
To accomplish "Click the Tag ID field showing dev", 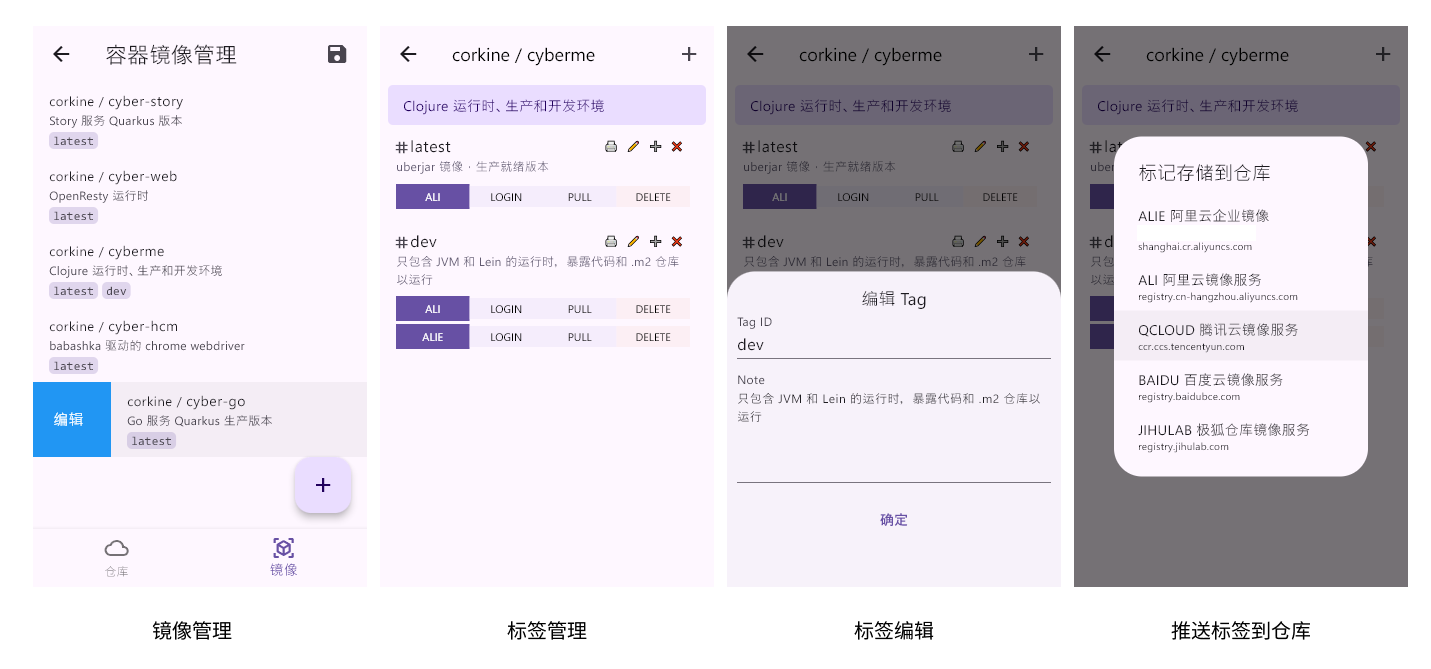I will (x=893, y=343).
